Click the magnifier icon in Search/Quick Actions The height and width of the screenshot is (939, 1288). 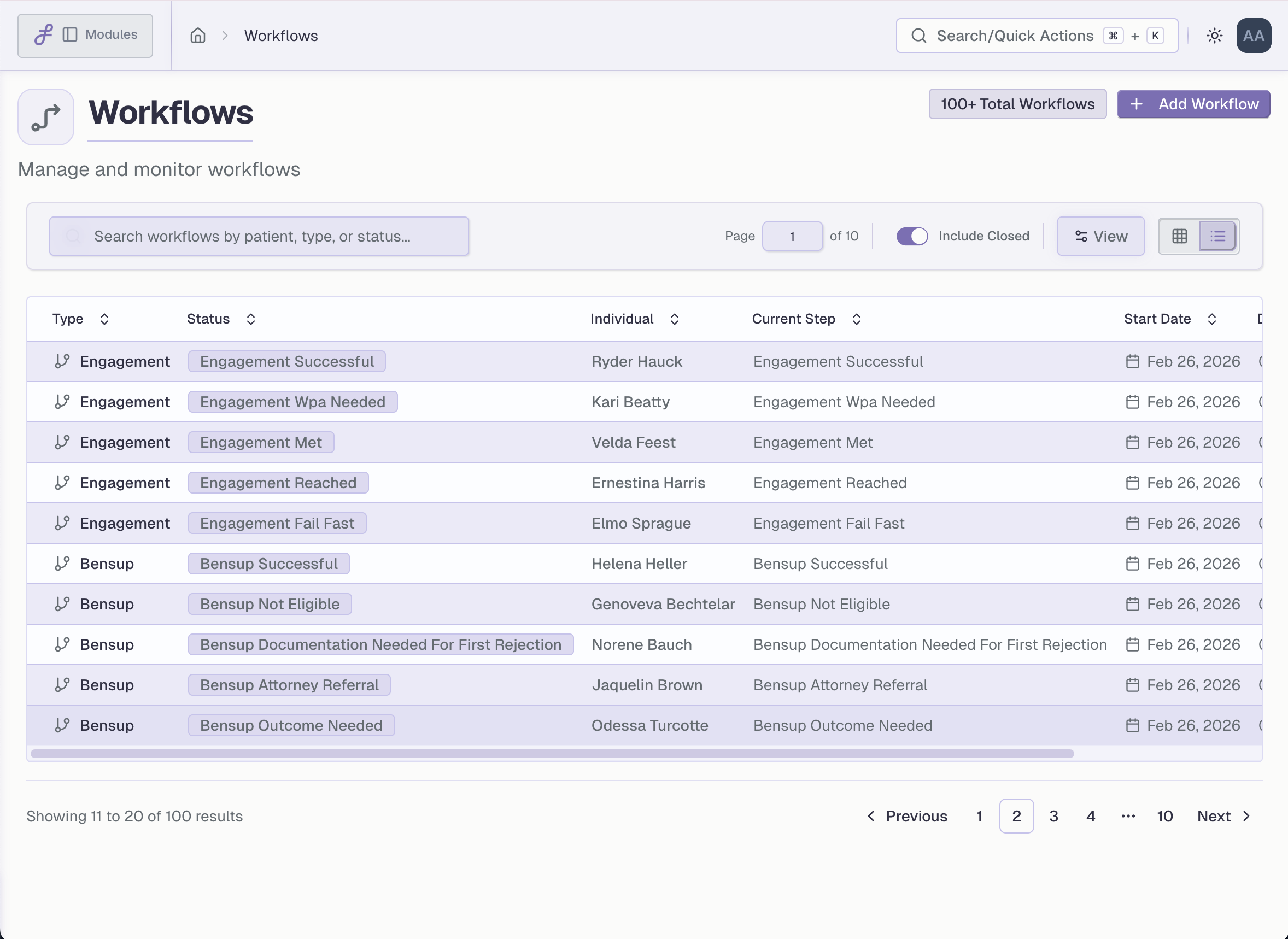point(918,35)
